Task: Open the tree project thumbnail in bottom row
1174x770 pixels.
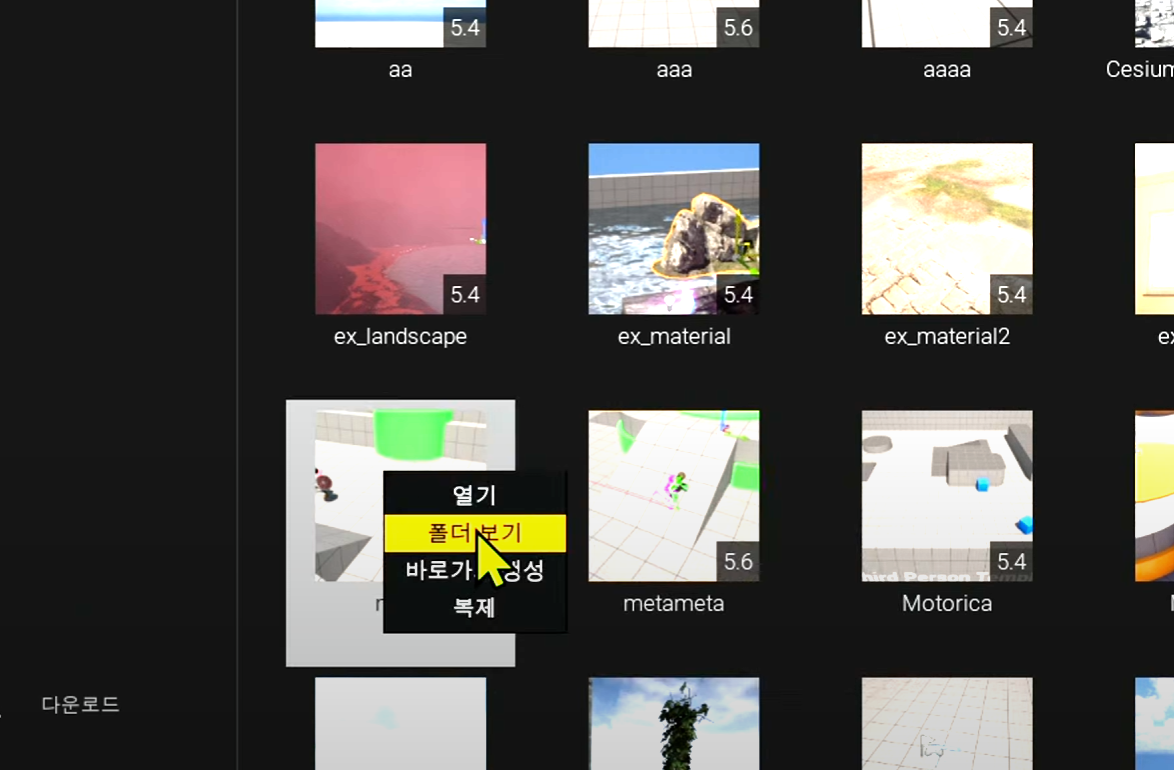Action: (x=674, y=724)
